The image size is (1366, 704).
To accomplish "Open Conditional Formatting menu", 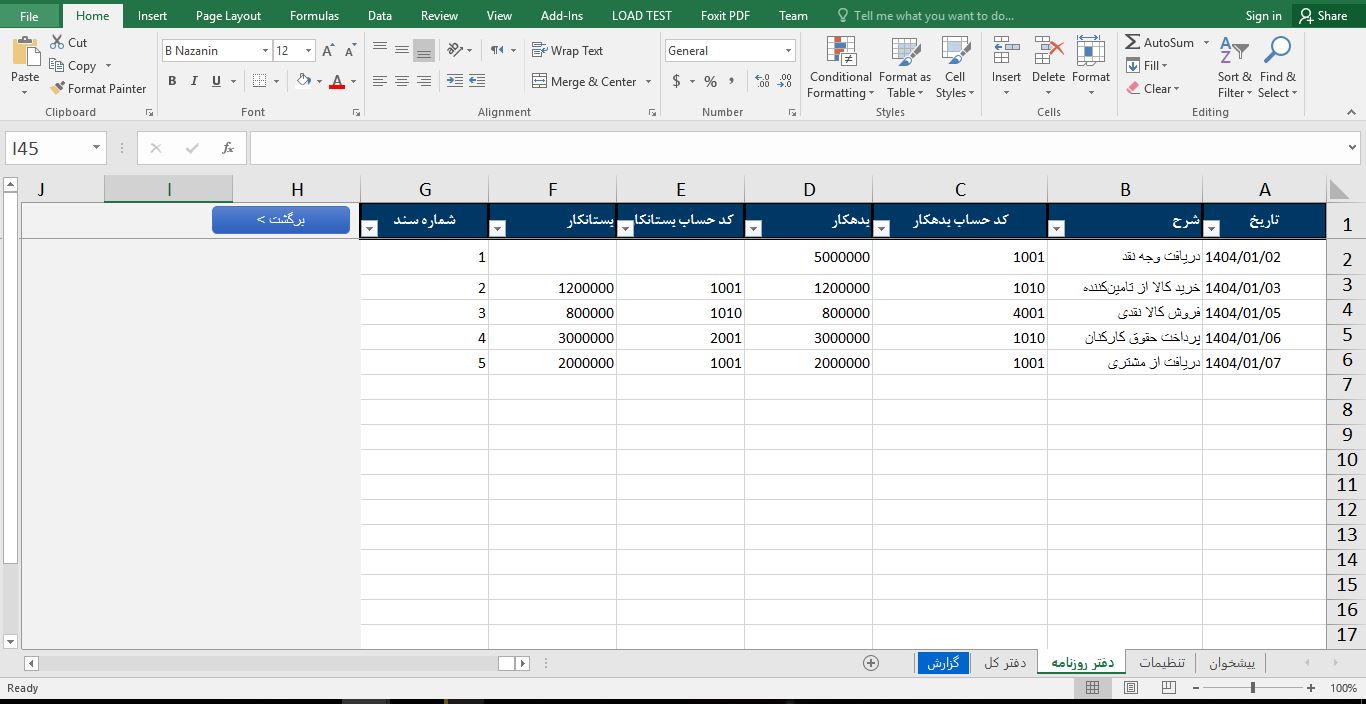I will [840, 68].
